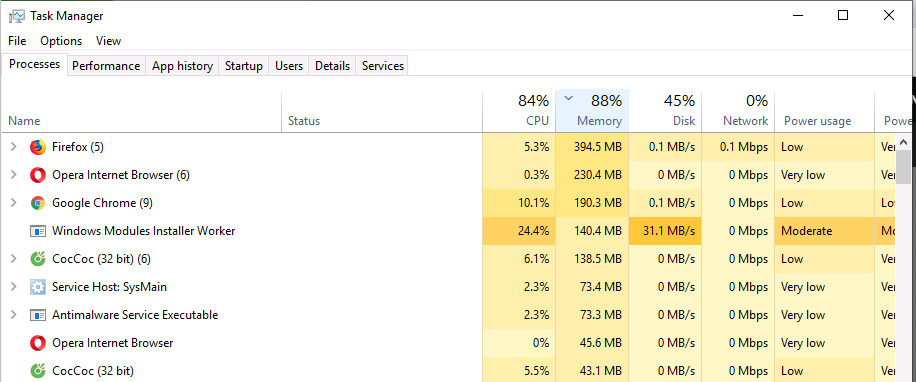Screen dimensions: 916x382
Task: Click the vertical scrollbar thumb
Action: coord(903,166)
